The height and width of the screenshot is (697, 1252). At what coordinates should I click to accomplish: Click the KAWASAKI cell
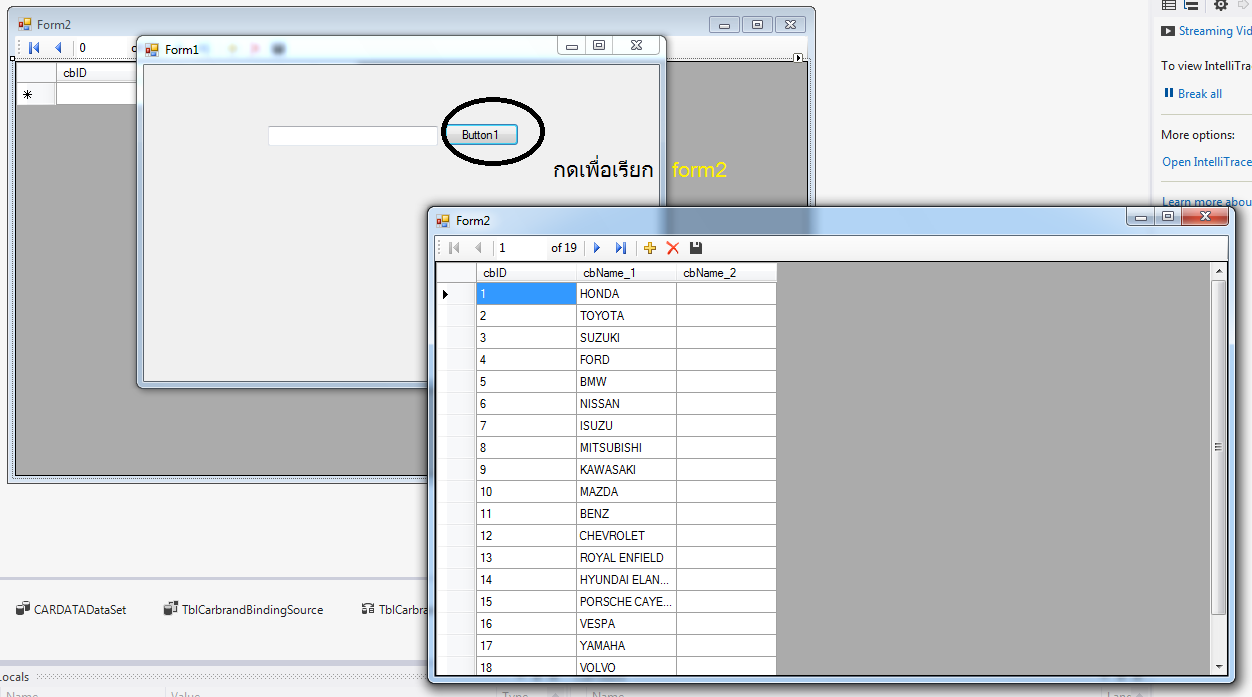pos(627,470)
